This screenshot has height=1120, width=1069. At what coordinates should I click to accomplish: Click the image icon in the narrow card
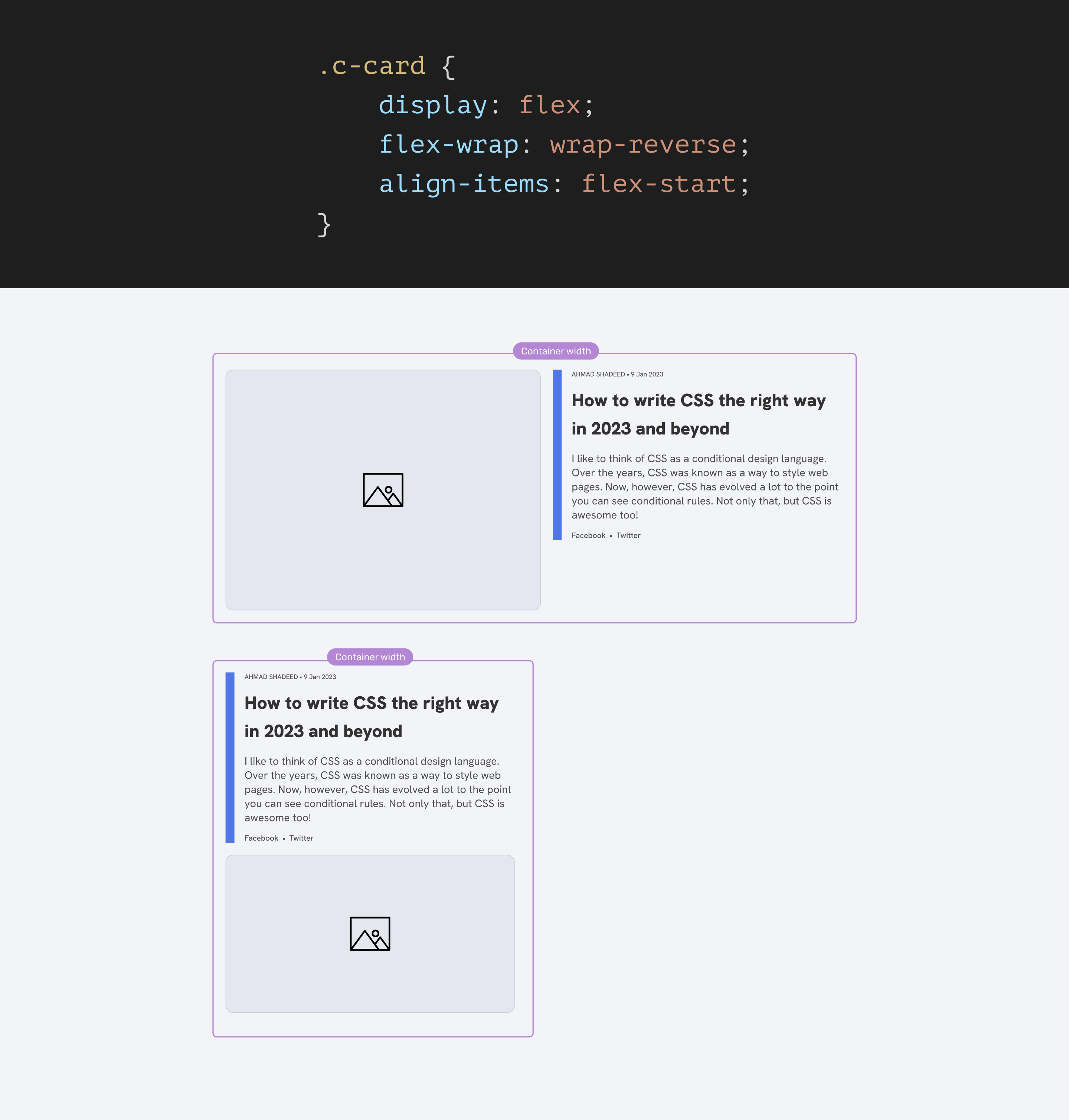click(x=370, y=934)
